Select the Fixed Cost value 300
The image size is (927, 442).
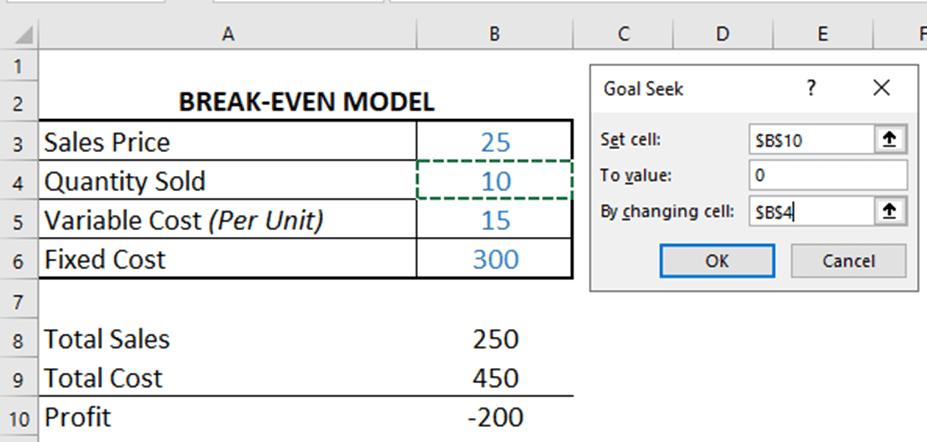click(x=495, y=259)
